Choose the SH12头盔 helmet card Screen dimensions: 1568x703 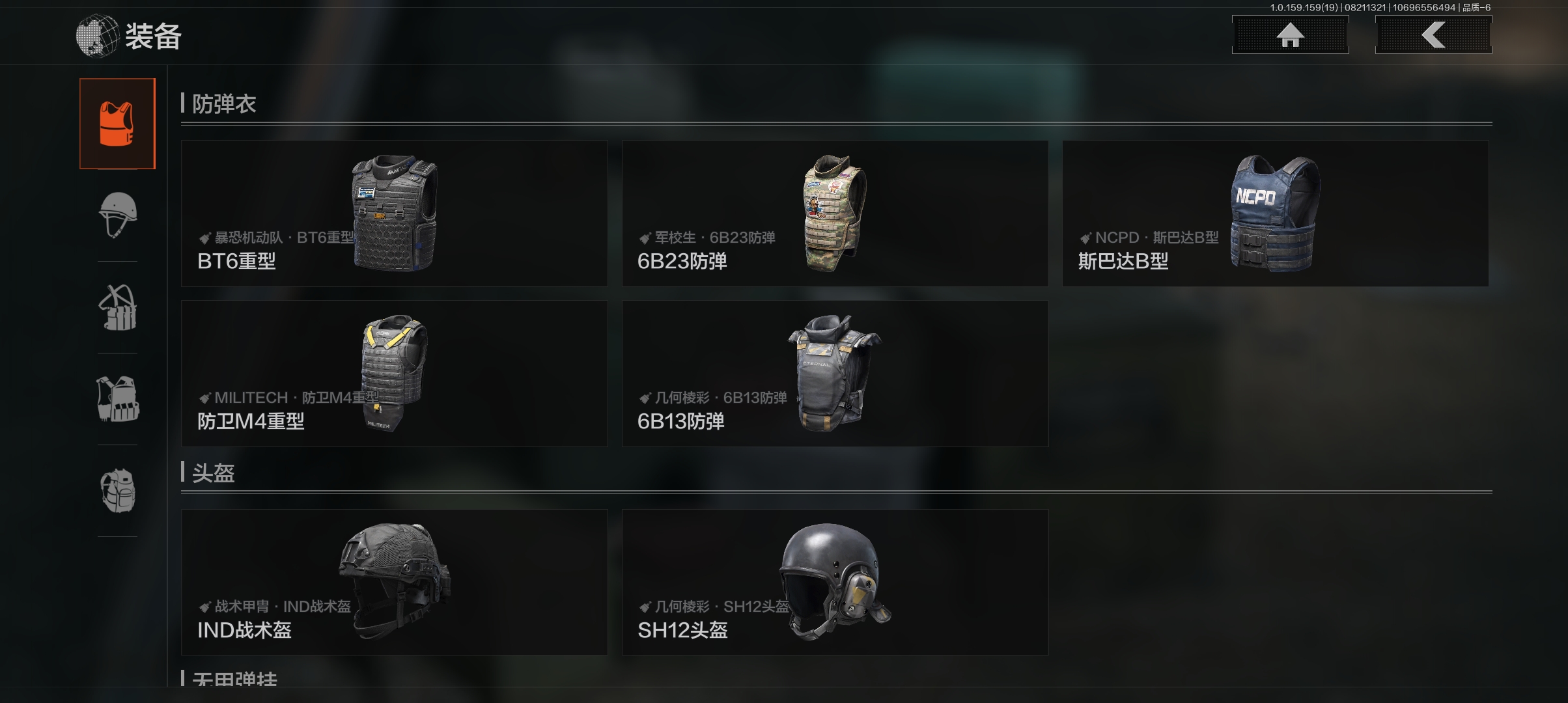(835, 582)
